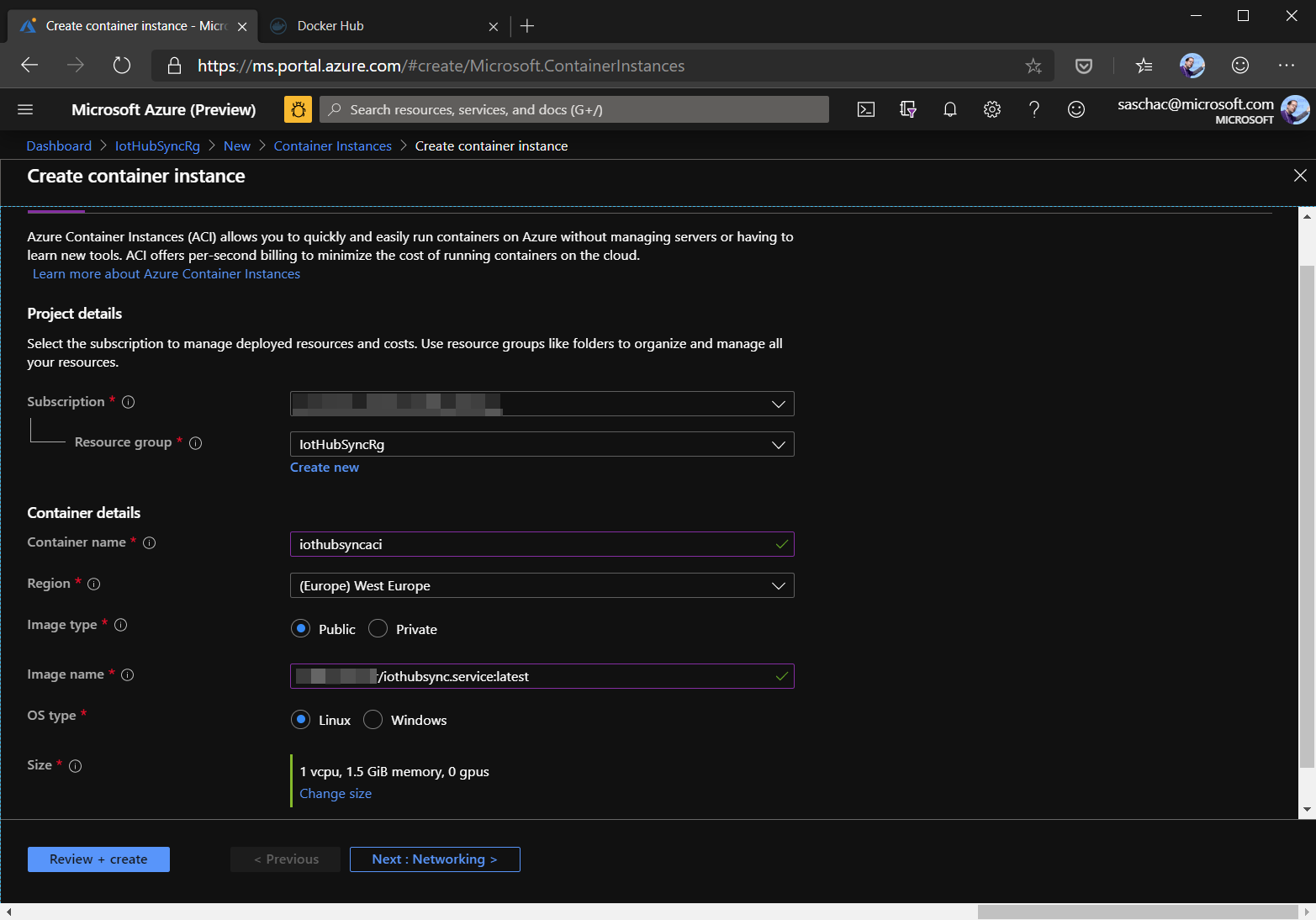Viewport: 1316px width, 920px height.
Task: Expand the Resource group dropdown
Action: (x=542, y=444)
